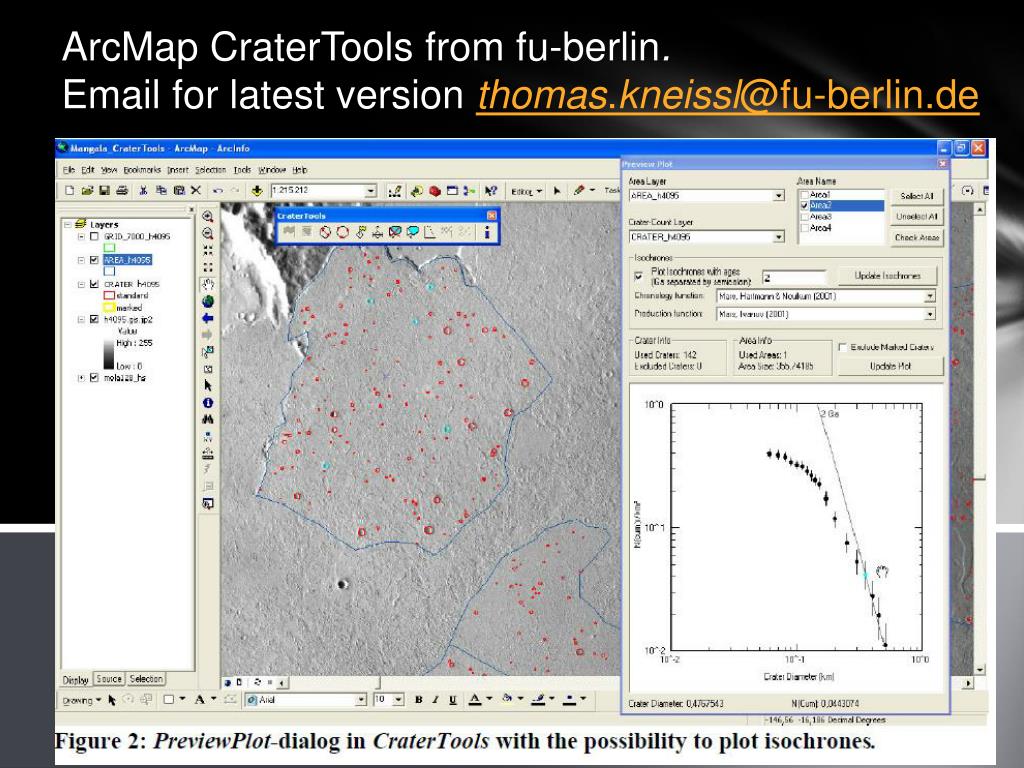
Task: Click the Update Isochrones button
Action: pos(888,276)
